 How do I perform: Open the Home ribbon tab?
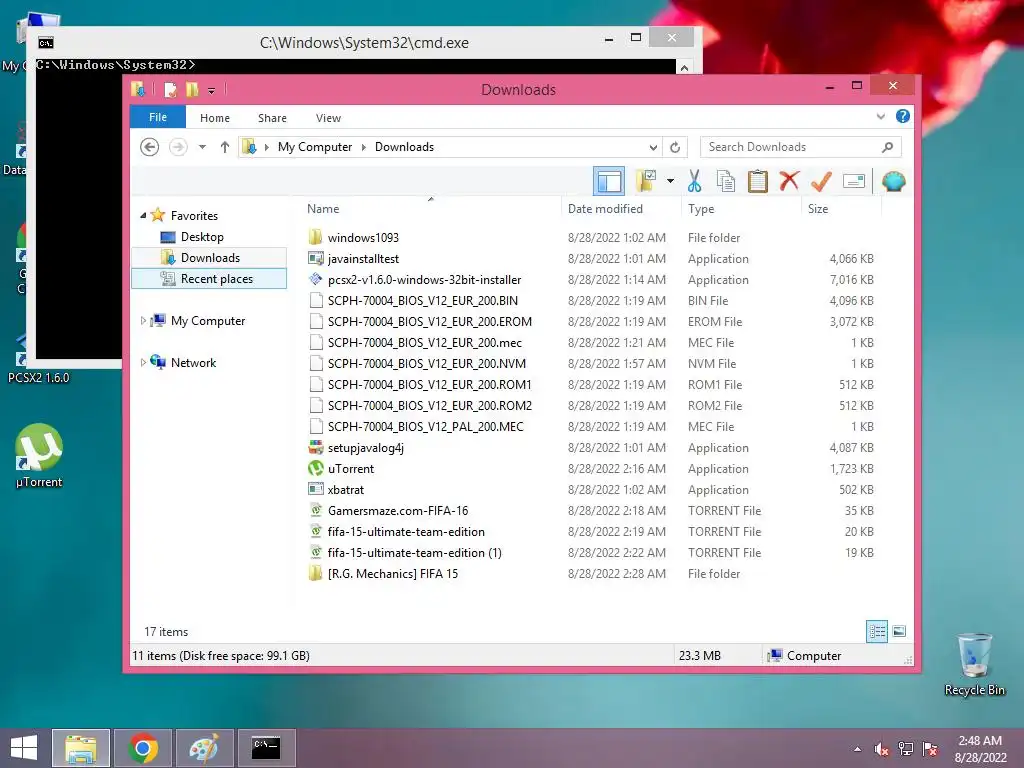tap(215, 118)
